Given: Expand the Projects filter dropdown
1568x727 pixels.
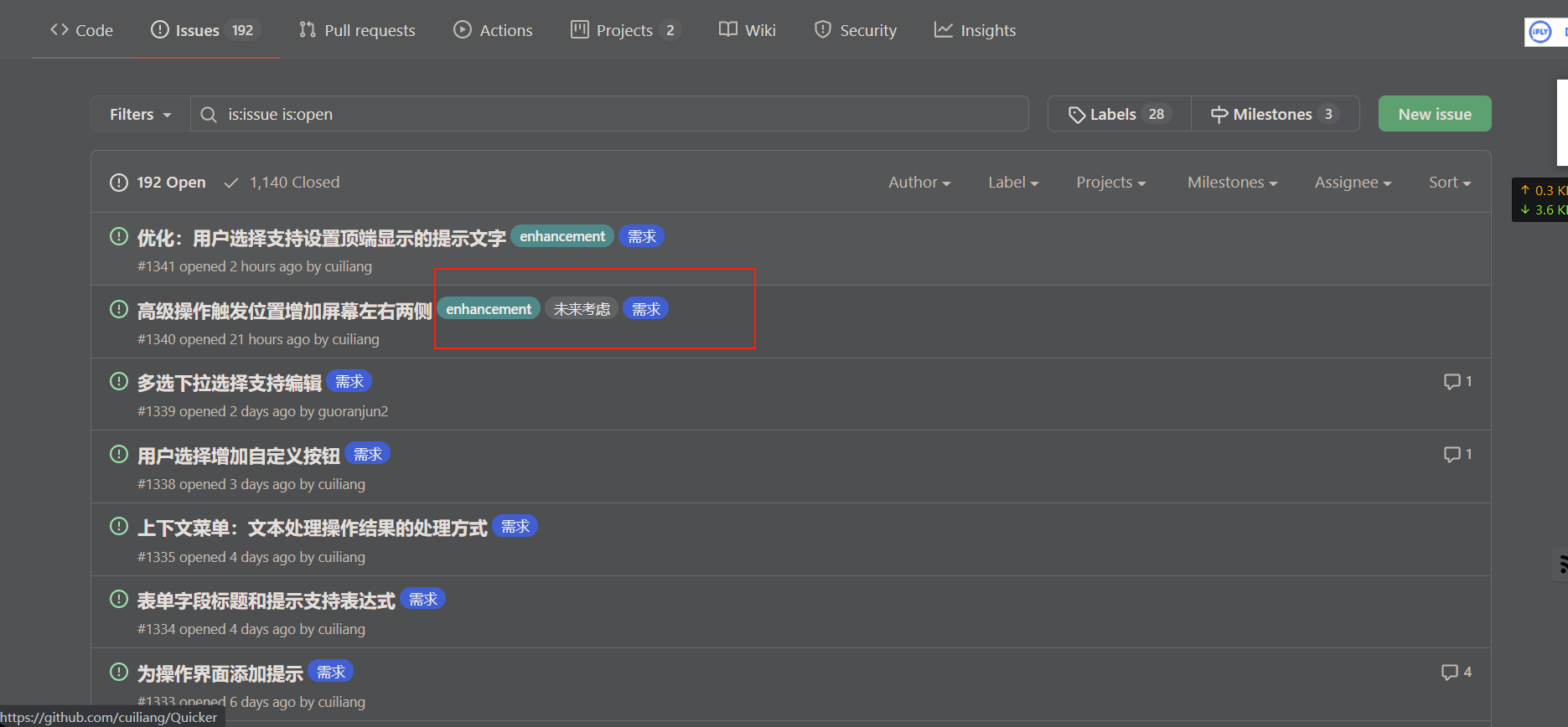Looking at the screenshot, I should point(1111,182).
